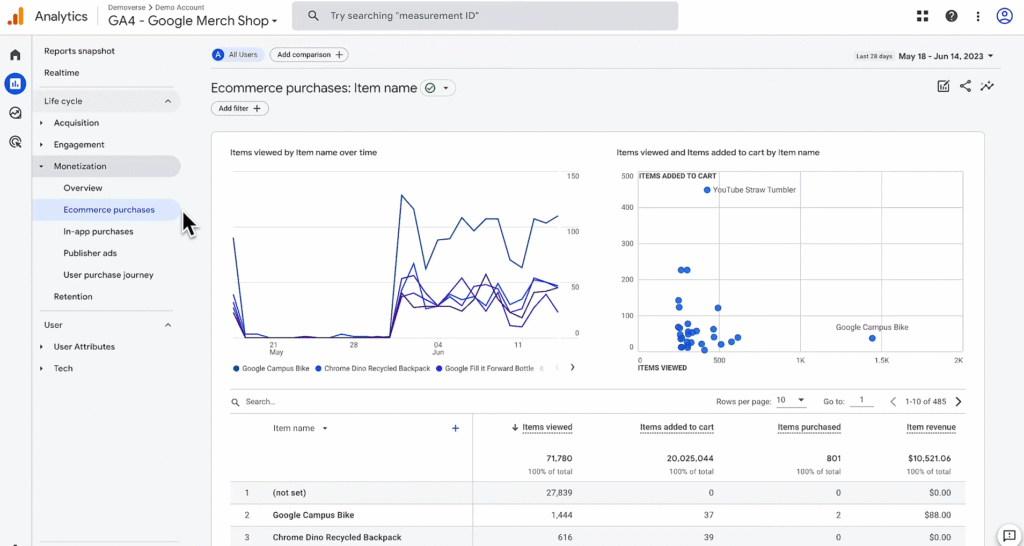
Task: Click the Go to page number field
Action: click(861, 400)
